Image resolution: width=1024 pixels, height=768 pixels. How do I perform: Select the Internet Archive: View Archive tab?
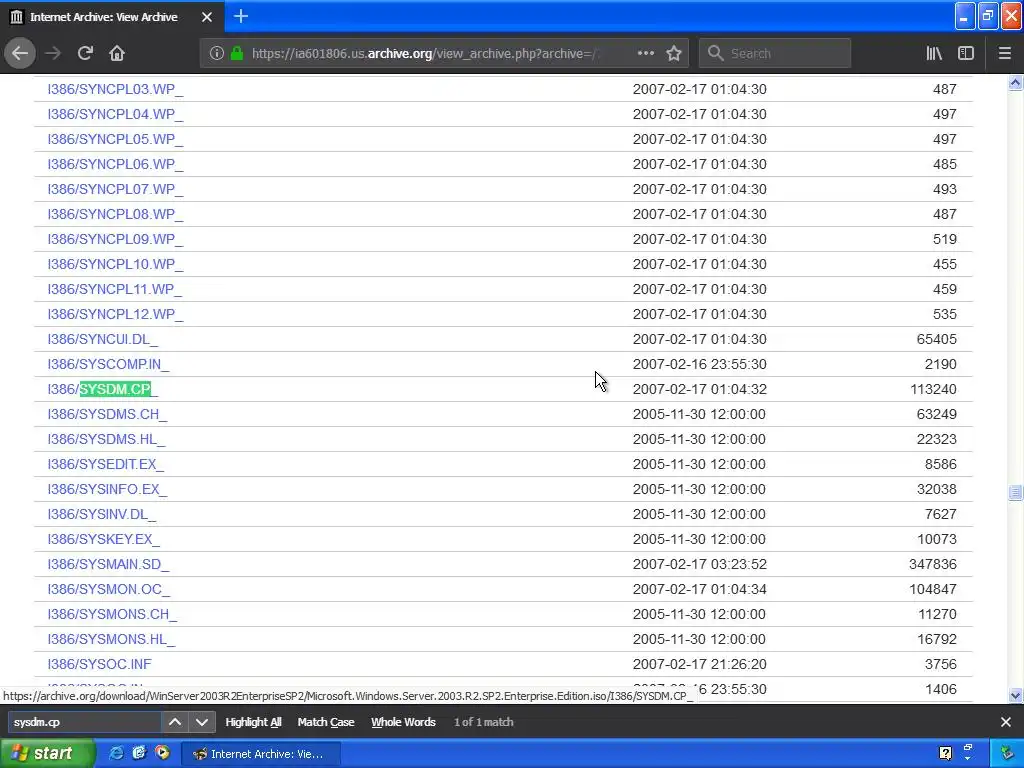tap(111, 17)
